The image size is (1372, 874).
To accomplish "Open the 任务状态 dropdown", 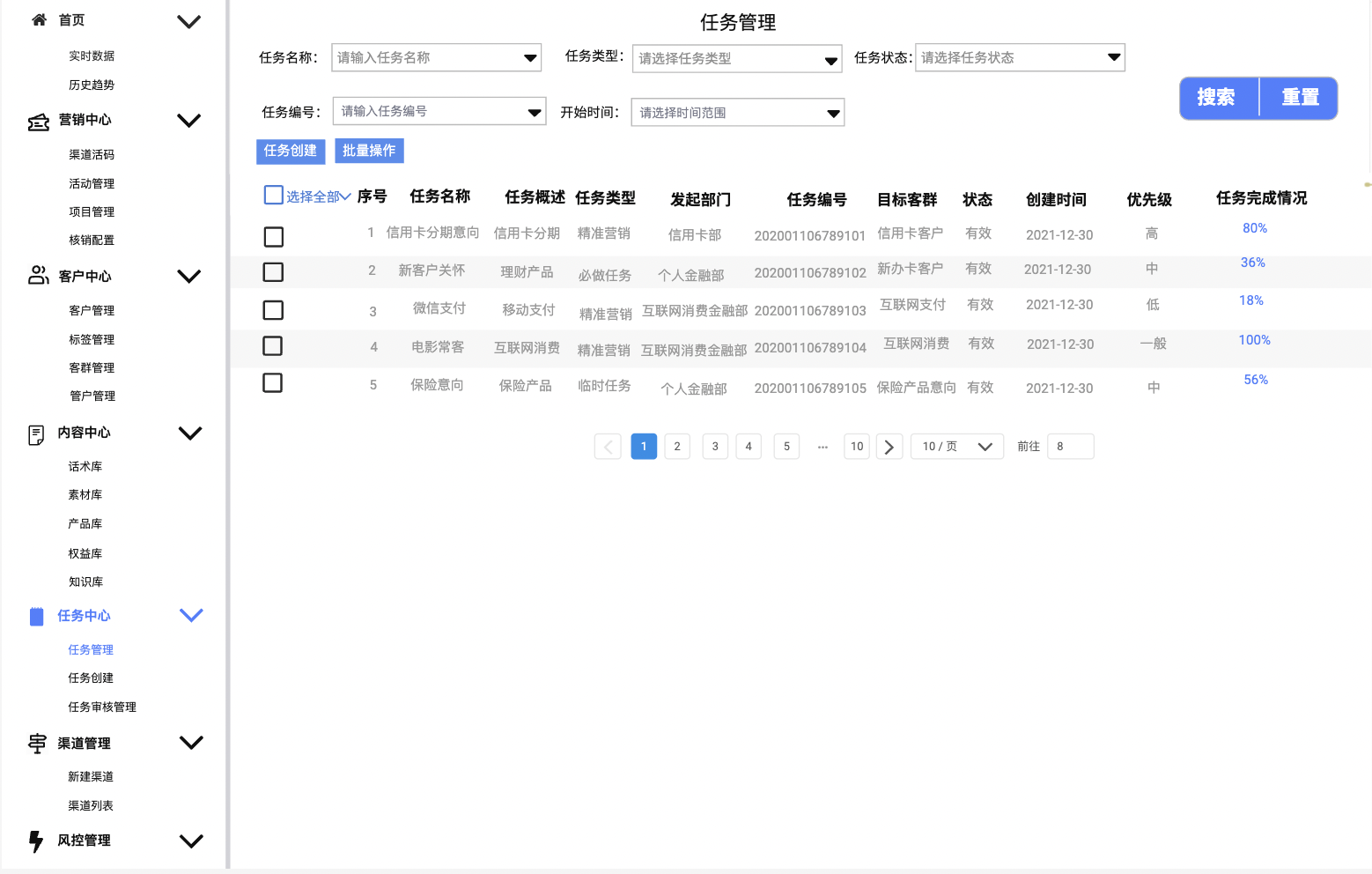I will tap(1019, 57).
